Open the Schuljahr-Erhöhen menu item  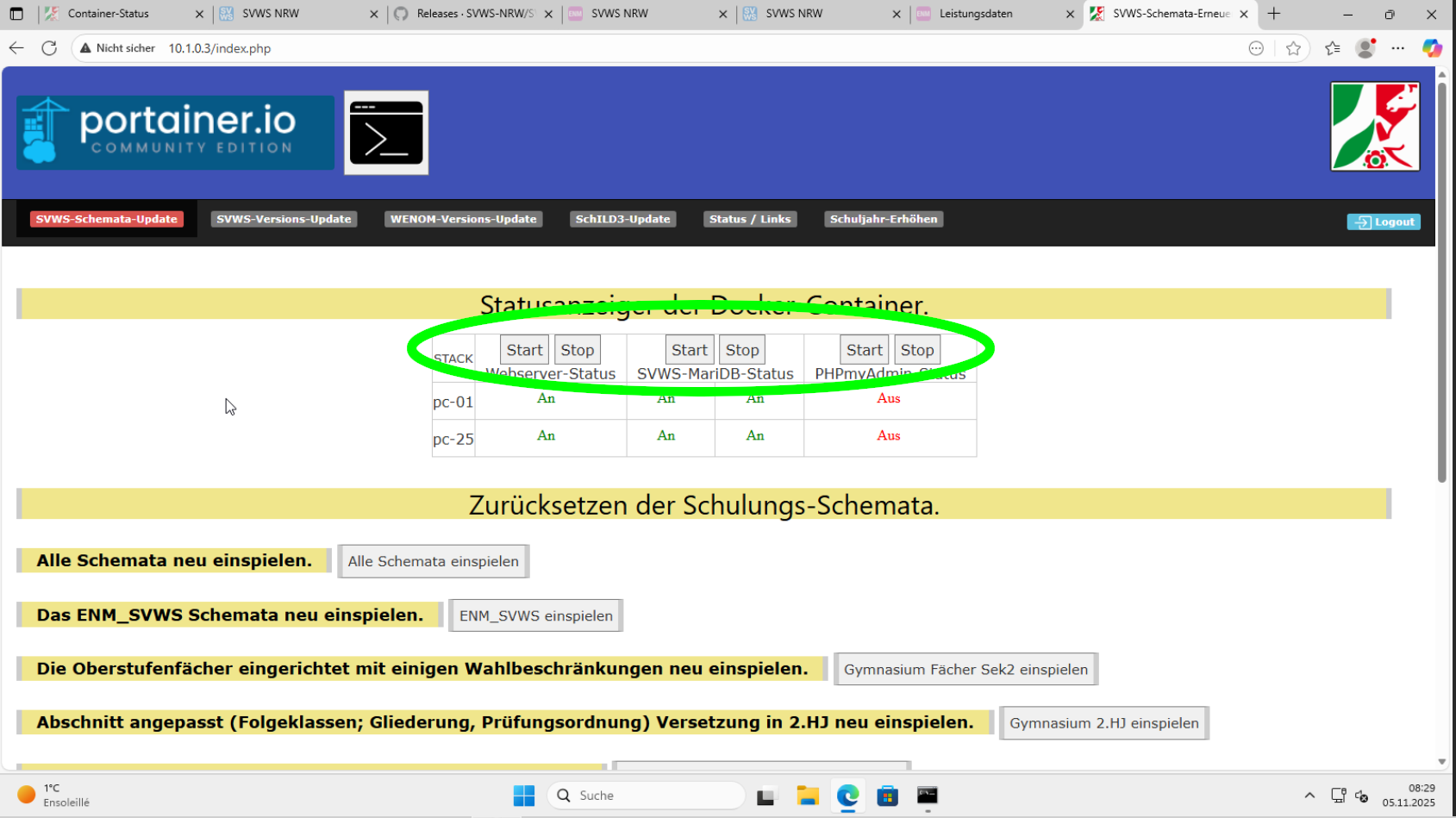[x=884, y=219]
